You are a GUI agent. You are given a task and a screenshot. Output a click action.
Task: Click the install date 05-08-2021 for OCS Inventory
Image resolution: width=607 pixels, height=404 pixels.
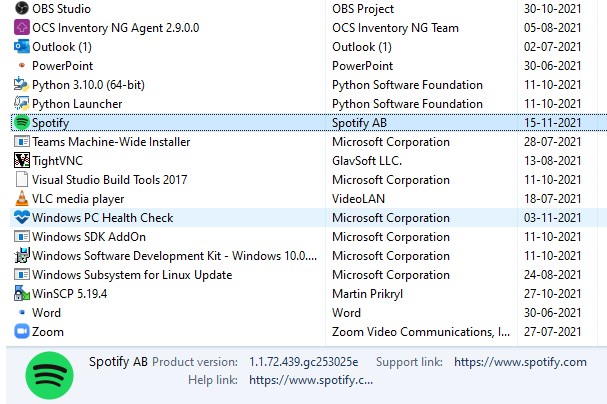(552, 27)
